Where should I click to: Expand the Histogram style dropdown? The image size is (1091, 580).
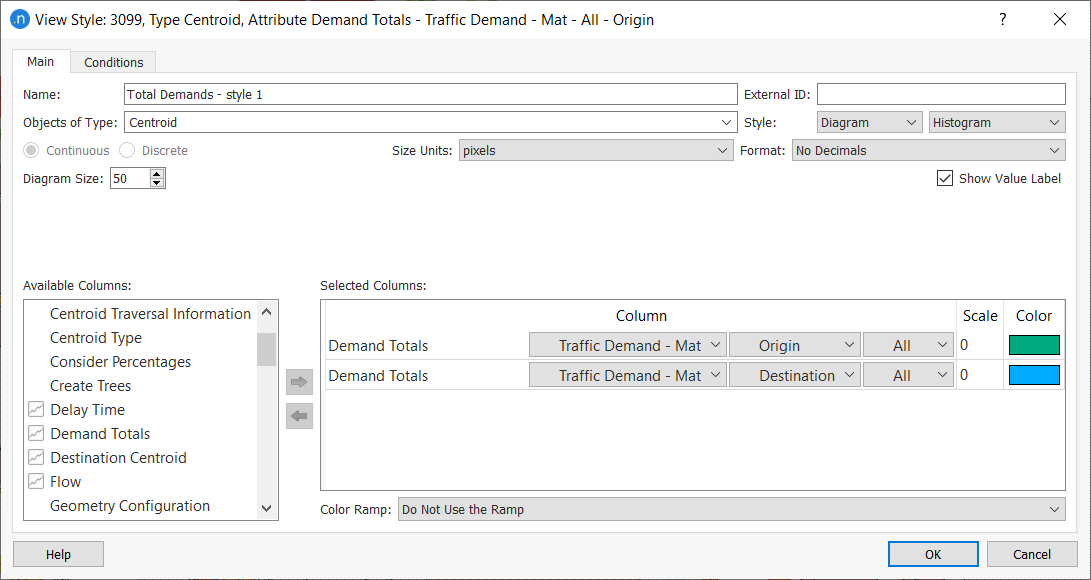[x=996, y=123]
